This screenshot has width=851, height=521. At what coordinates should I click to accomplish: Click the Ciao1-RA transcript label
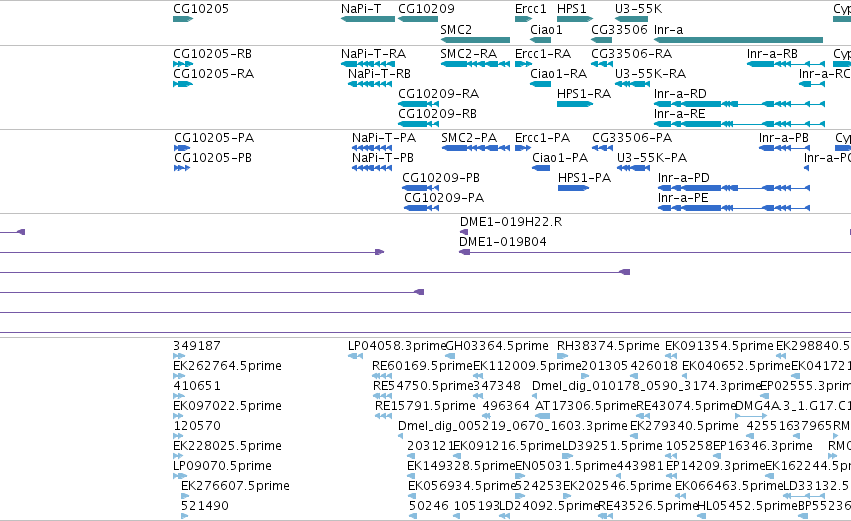point(558,74)
